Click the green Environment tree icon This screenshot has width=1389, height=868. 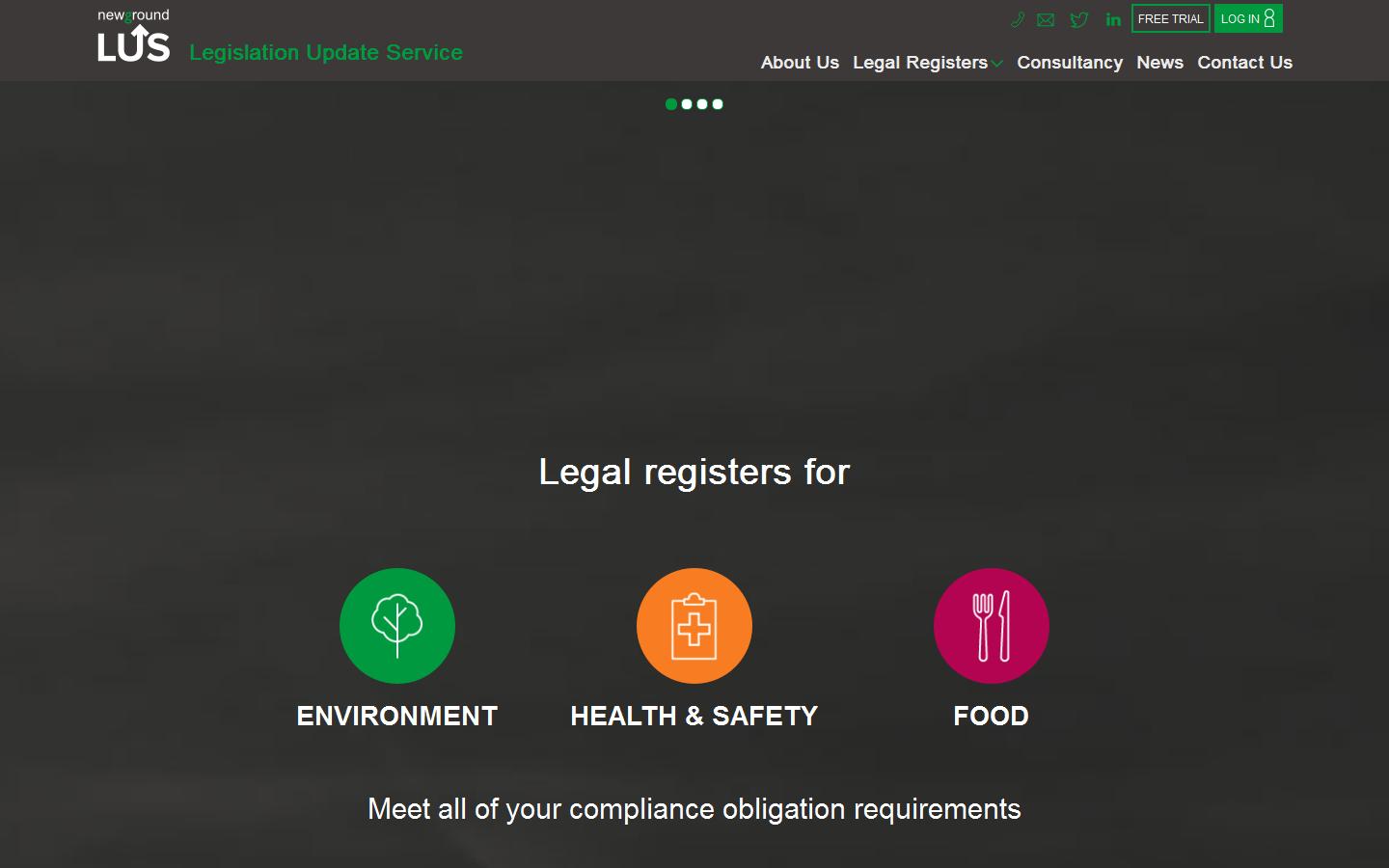(396, 626)
